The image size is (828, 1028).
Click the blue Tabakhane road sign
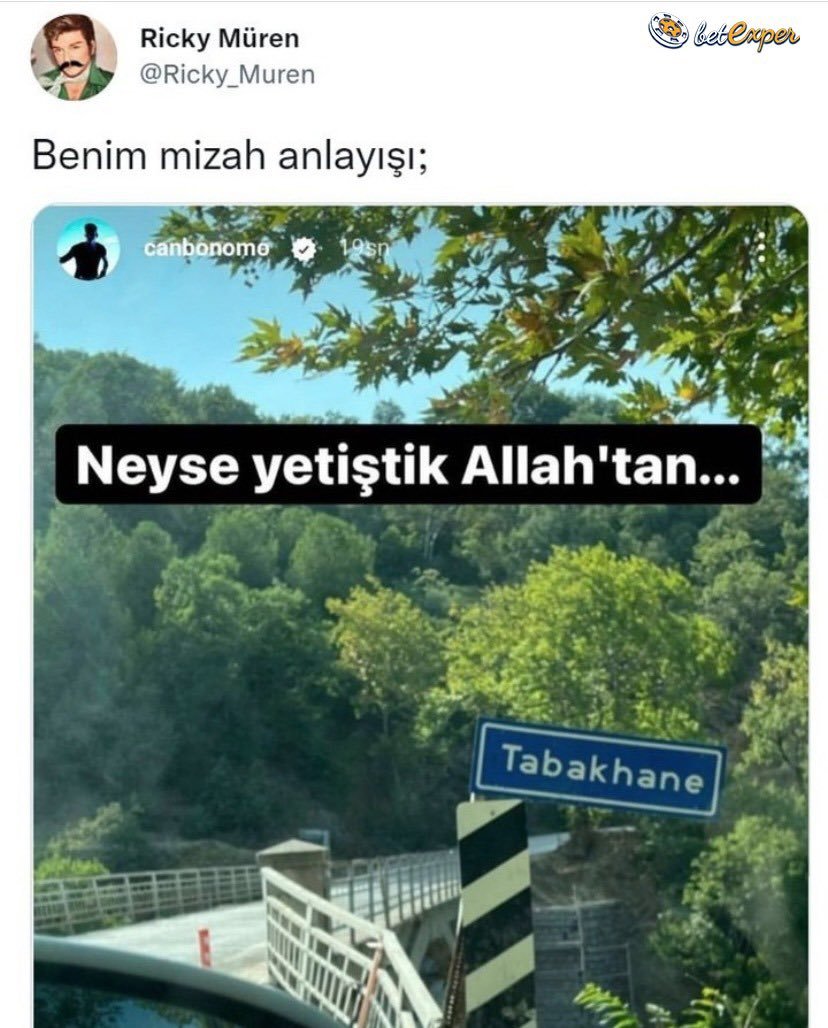click(598, 768)
